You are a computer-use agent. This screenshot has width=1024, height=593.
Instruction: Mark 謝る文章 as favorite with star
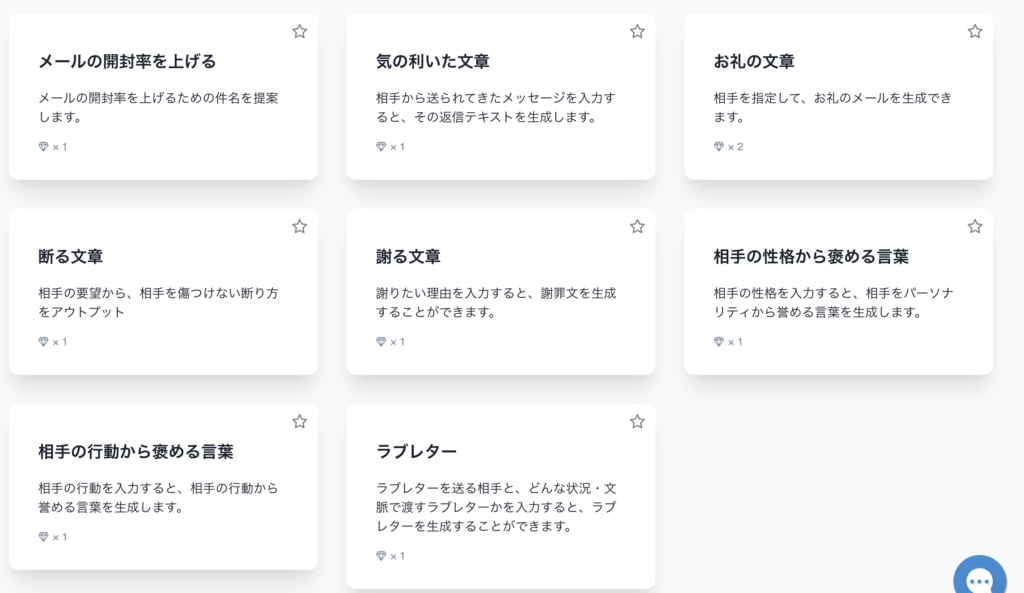pyautogui.click(x=637, y=227)
